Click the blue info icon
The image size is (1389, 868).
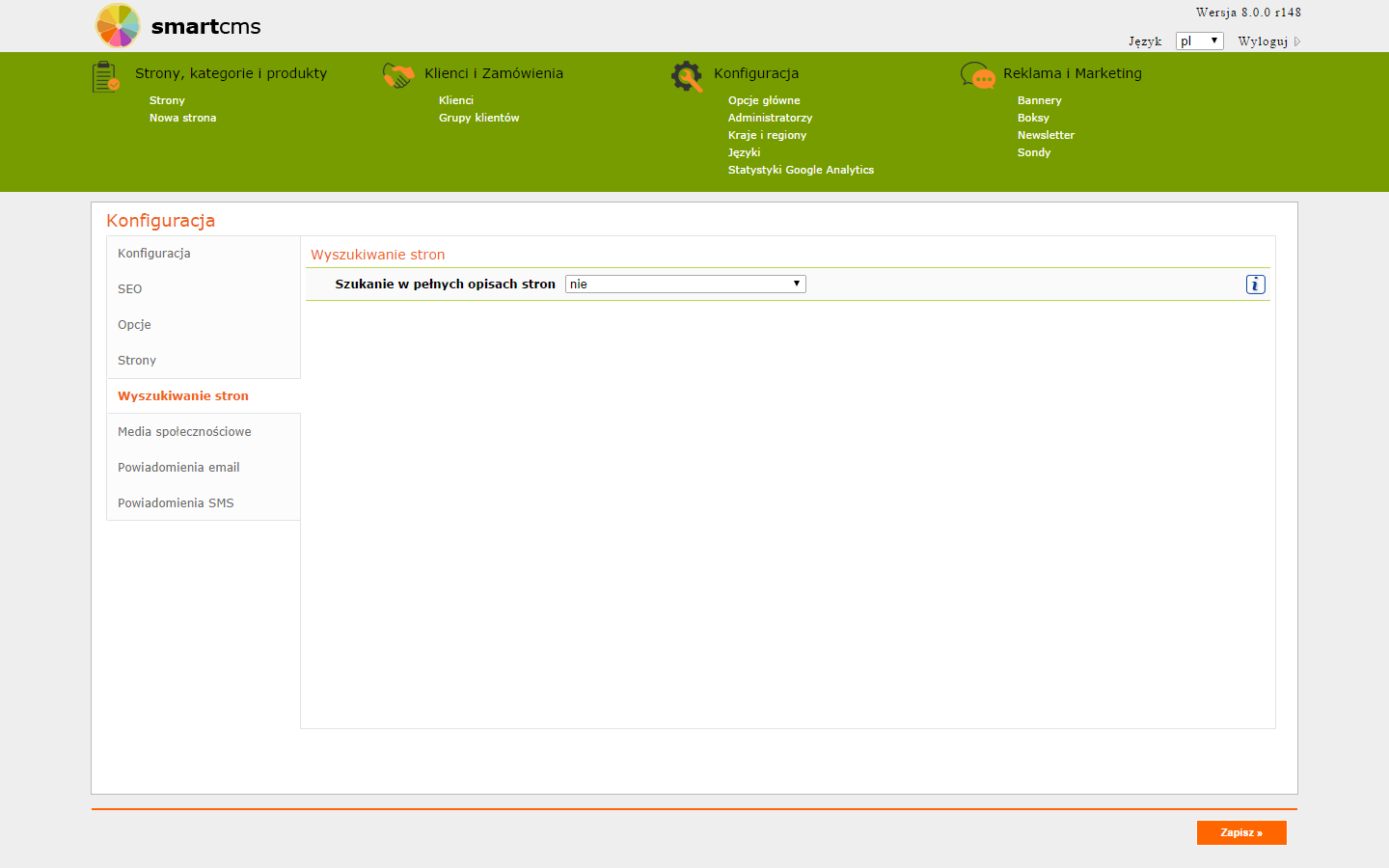(1255, 285)
